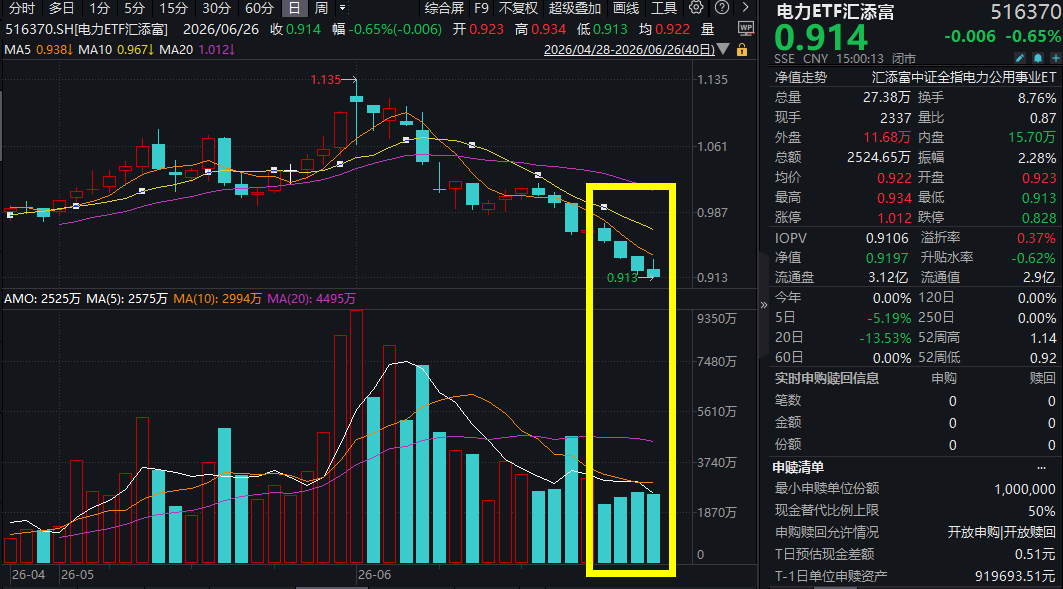Screen dimensions: 1063x589
Task: Collapse the side panel double-arrow
Action: (x=764, y=305)
